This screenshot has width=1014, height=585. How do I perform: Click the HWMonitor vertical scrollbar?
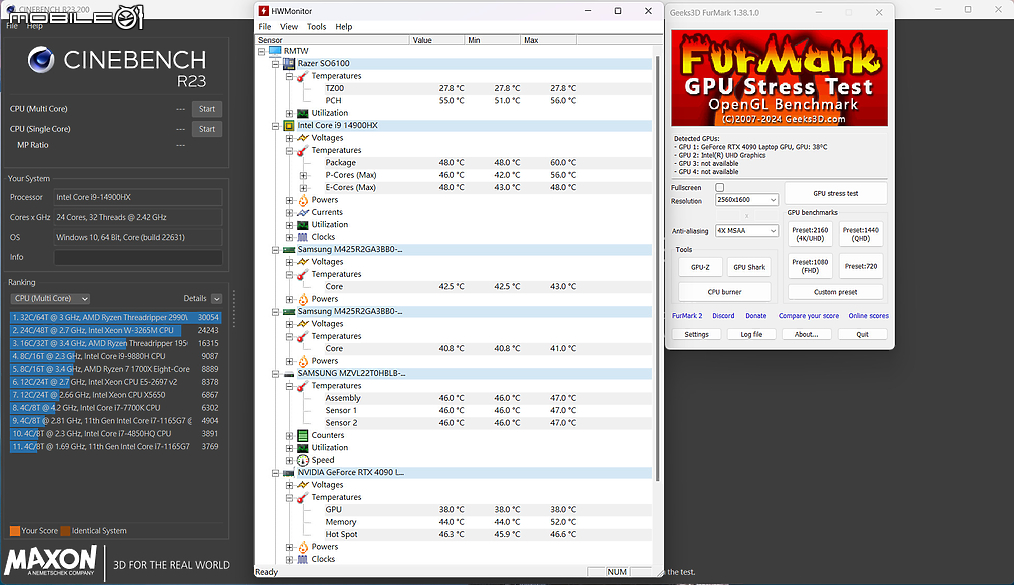point(658,268)
